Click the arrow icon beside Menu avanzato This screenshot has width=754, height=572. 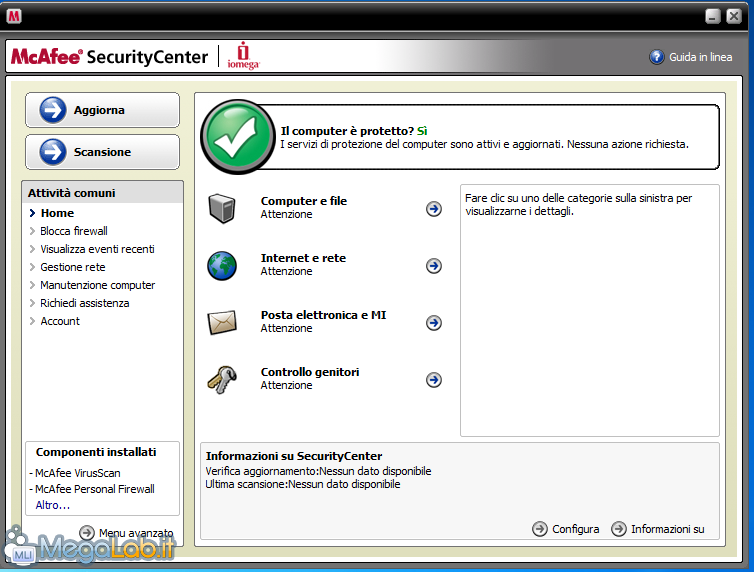87,533
